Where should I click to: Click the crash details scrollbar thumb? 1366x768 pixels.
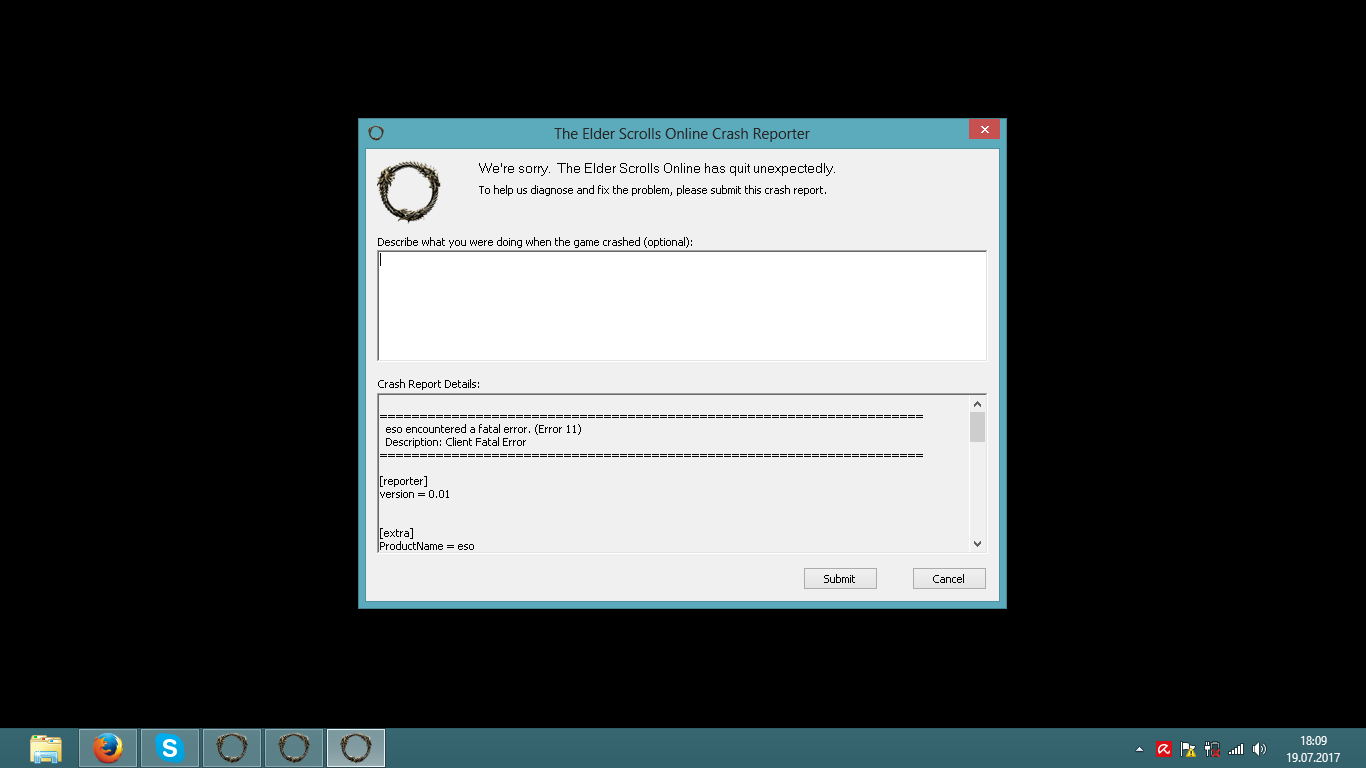pos(978,426)
